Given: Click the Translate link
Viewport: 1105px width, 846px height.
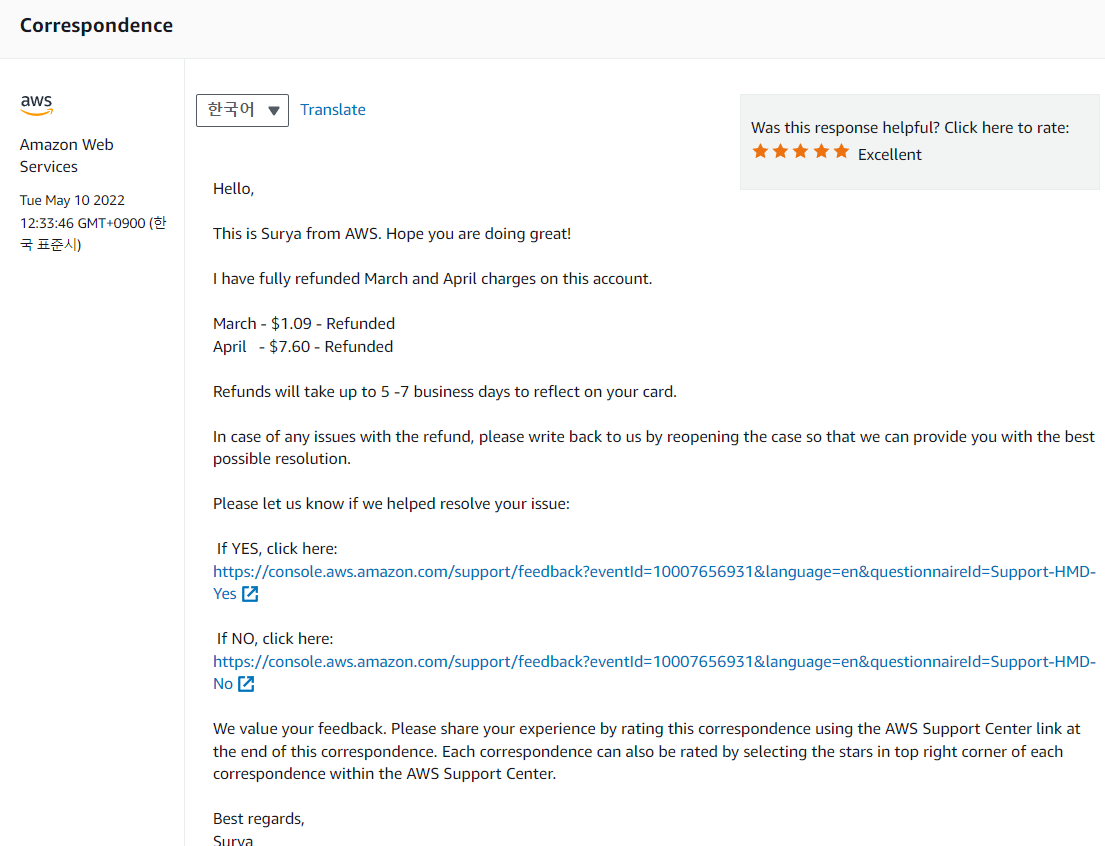Looking at the screenshot, I should [333, 110].
